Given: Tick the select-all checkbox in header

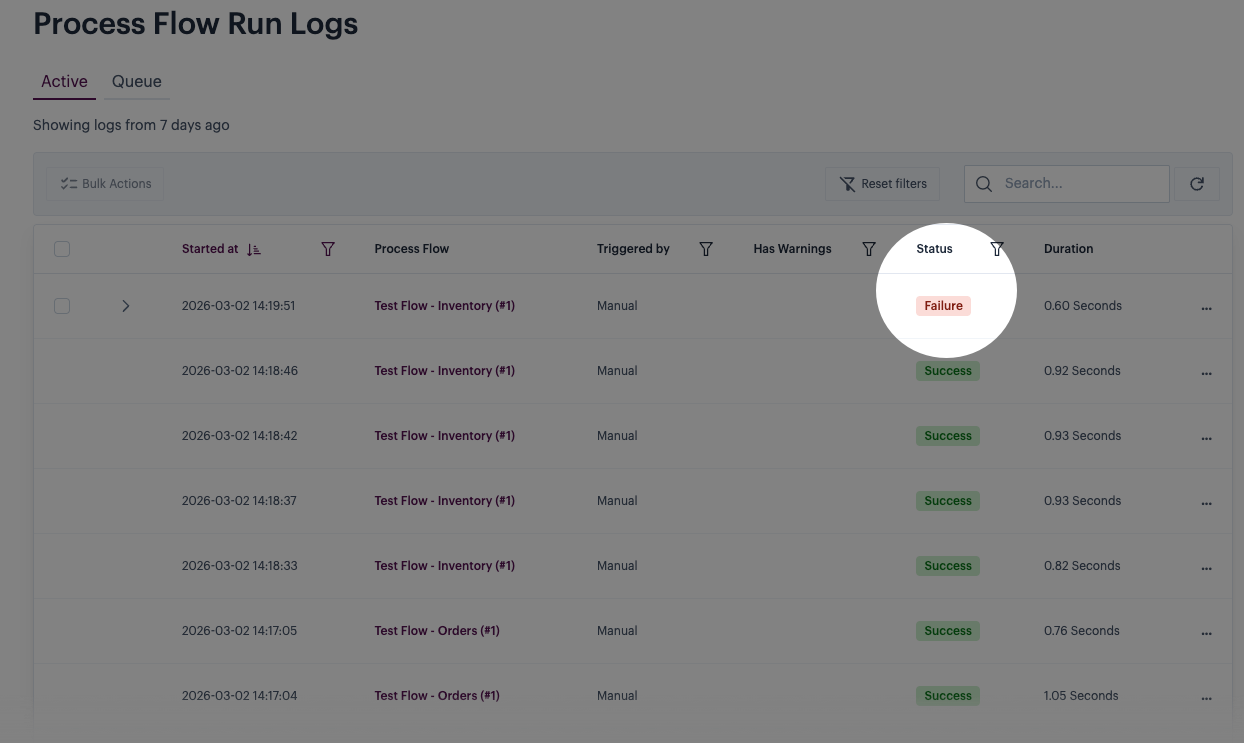Looking at the screenshot, I should [62, 249].
